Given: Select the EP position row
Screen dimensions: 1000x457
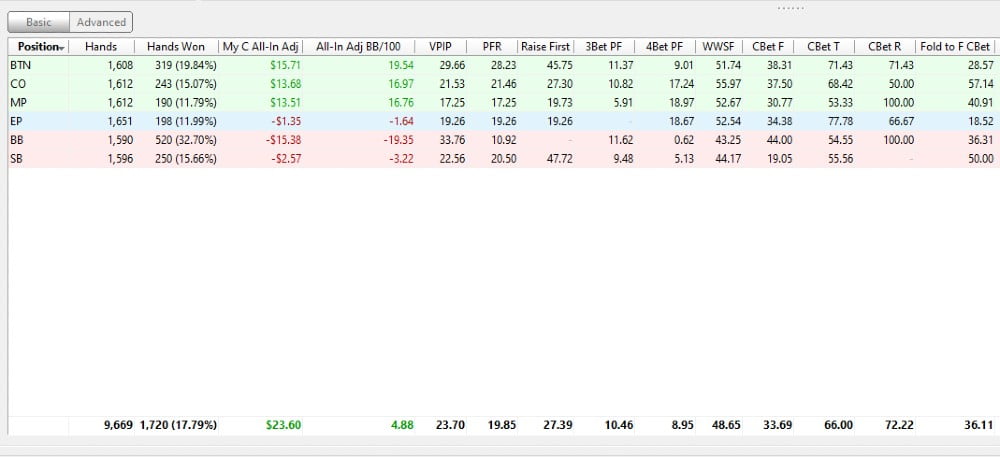Looking at the screenshot, I should tap(502, 121).
